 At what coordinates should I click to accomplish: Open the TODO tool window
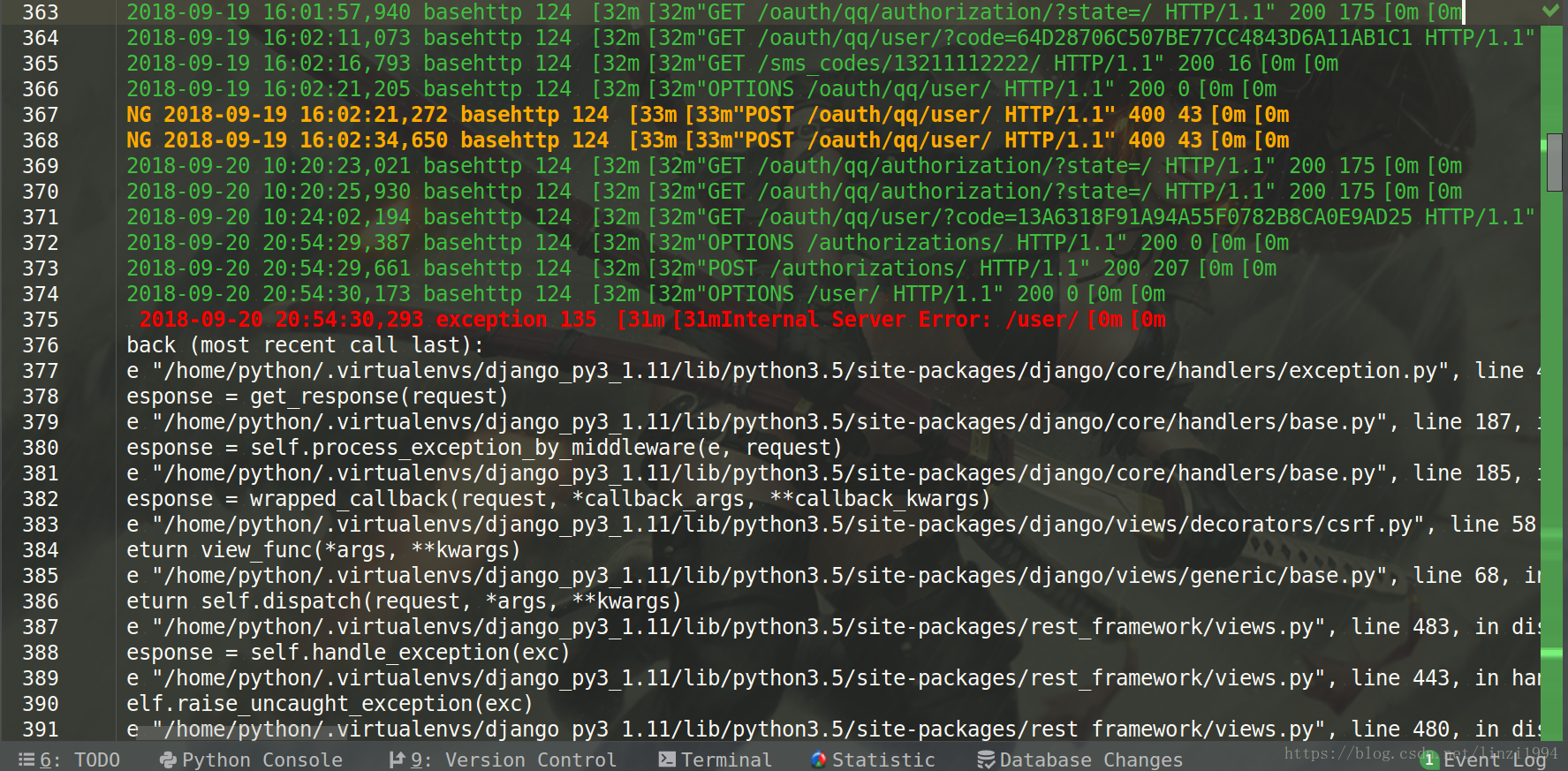point(69,760)
